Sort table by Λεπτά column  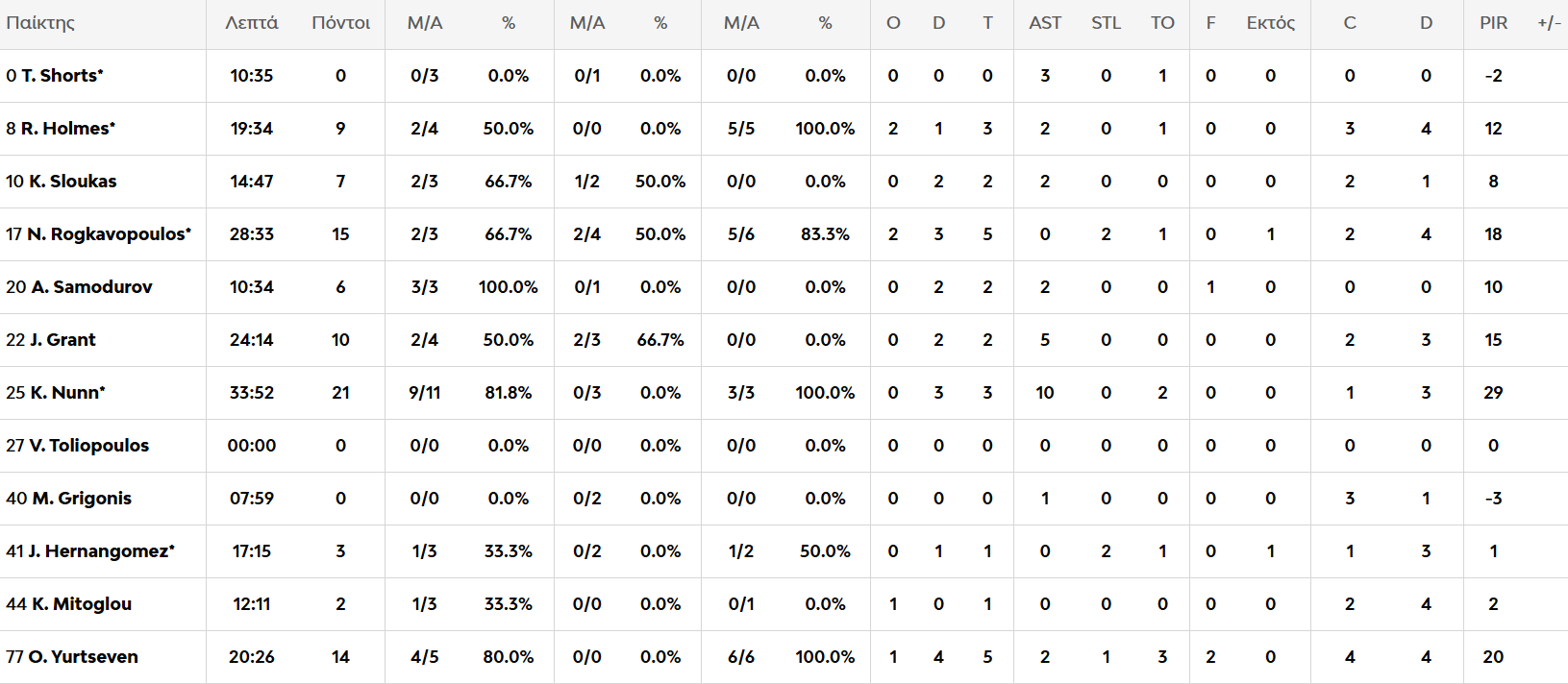252,23
